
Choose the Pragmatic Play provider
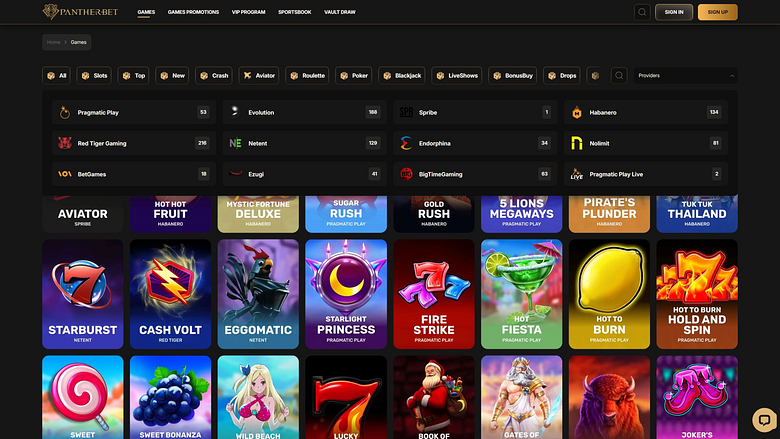(x=134, y=112)
